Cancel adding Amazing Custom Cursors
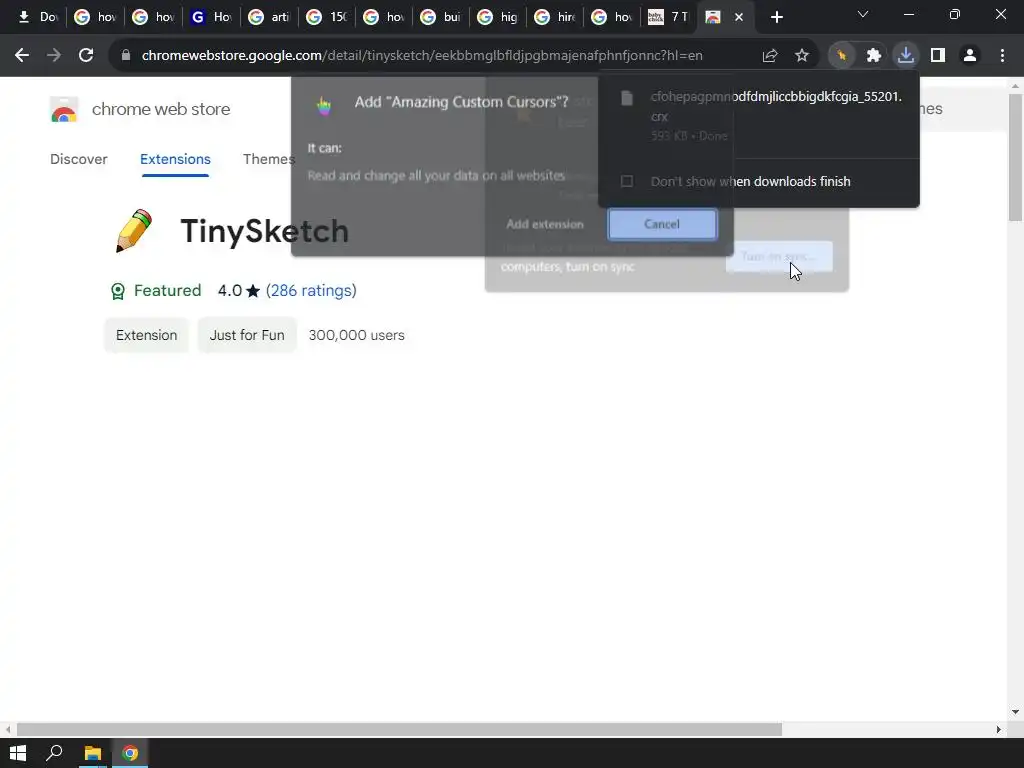The image size is (1024, 768). [662, 224]
